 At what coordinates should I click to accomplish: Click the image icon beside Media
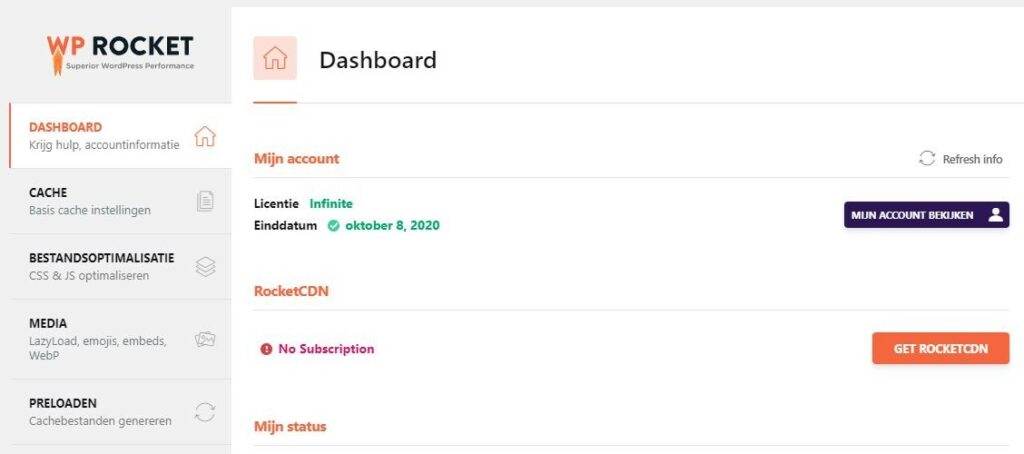pyautogui.click(x=205, y=340)
